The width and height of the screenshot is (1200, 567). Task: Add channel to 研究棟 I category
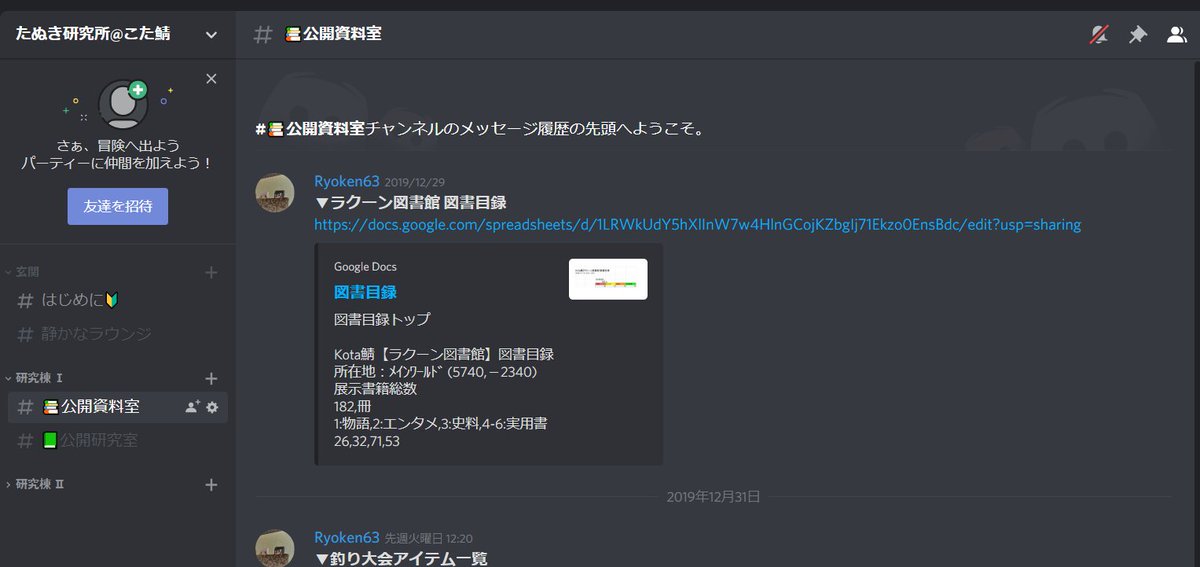(x=211, y=378)
